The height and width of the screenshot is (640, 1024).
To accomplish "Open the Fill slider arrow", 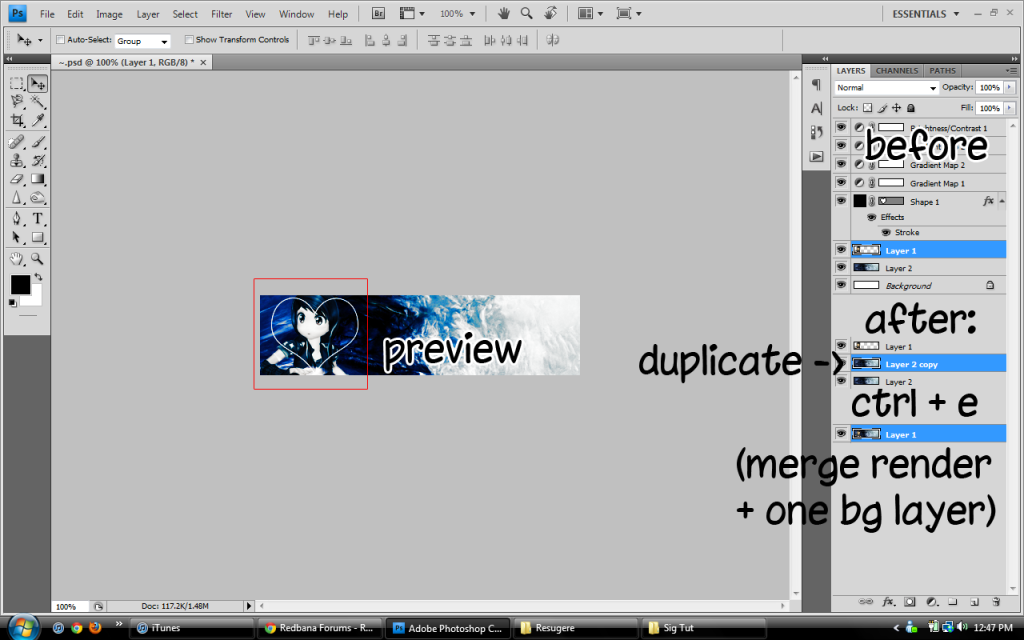I will [1010, 108].
